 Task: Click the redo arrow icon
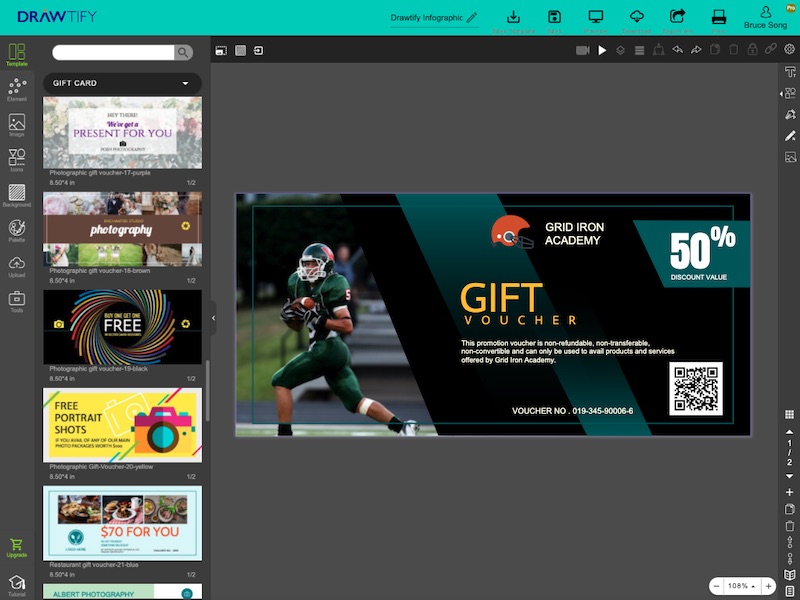point(696,49)
